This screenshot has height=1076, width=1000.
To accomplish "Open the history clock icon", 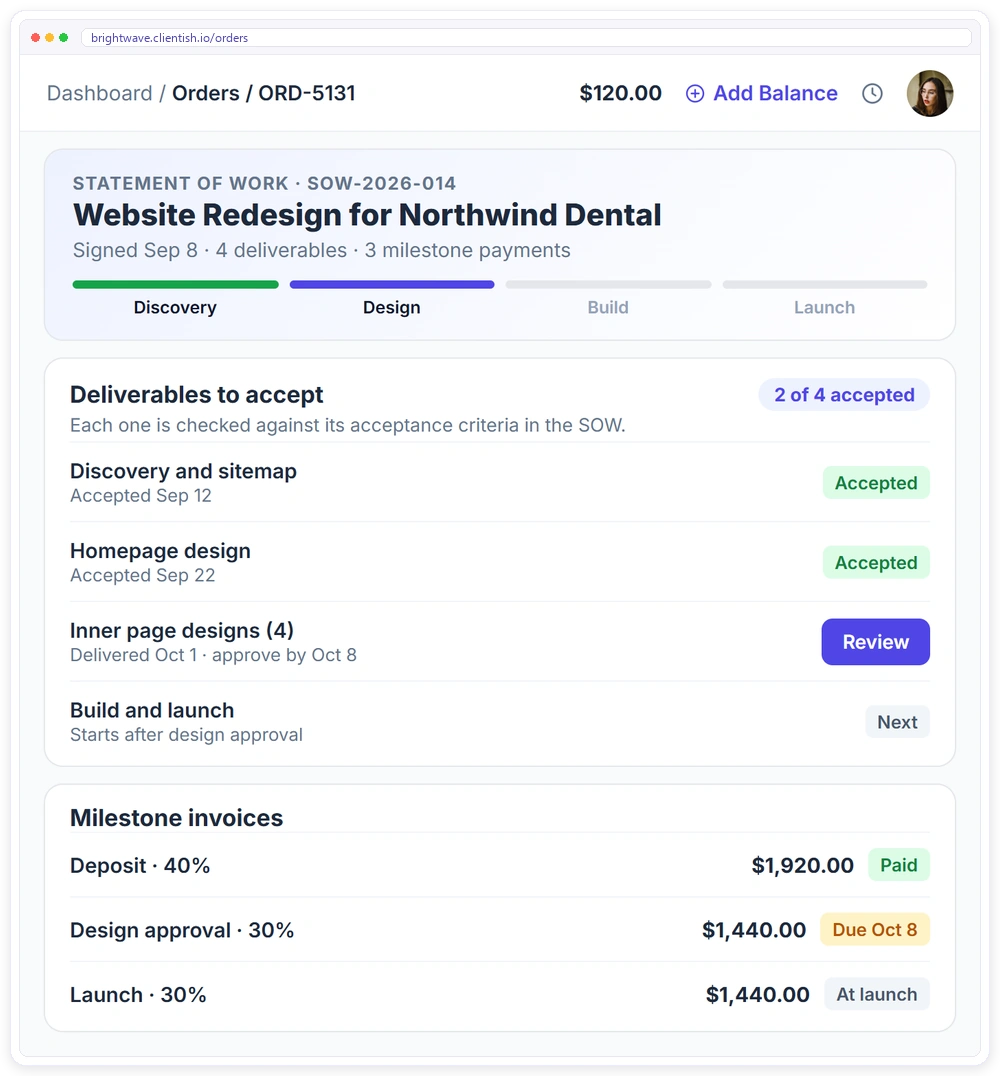I will (872, 93).
